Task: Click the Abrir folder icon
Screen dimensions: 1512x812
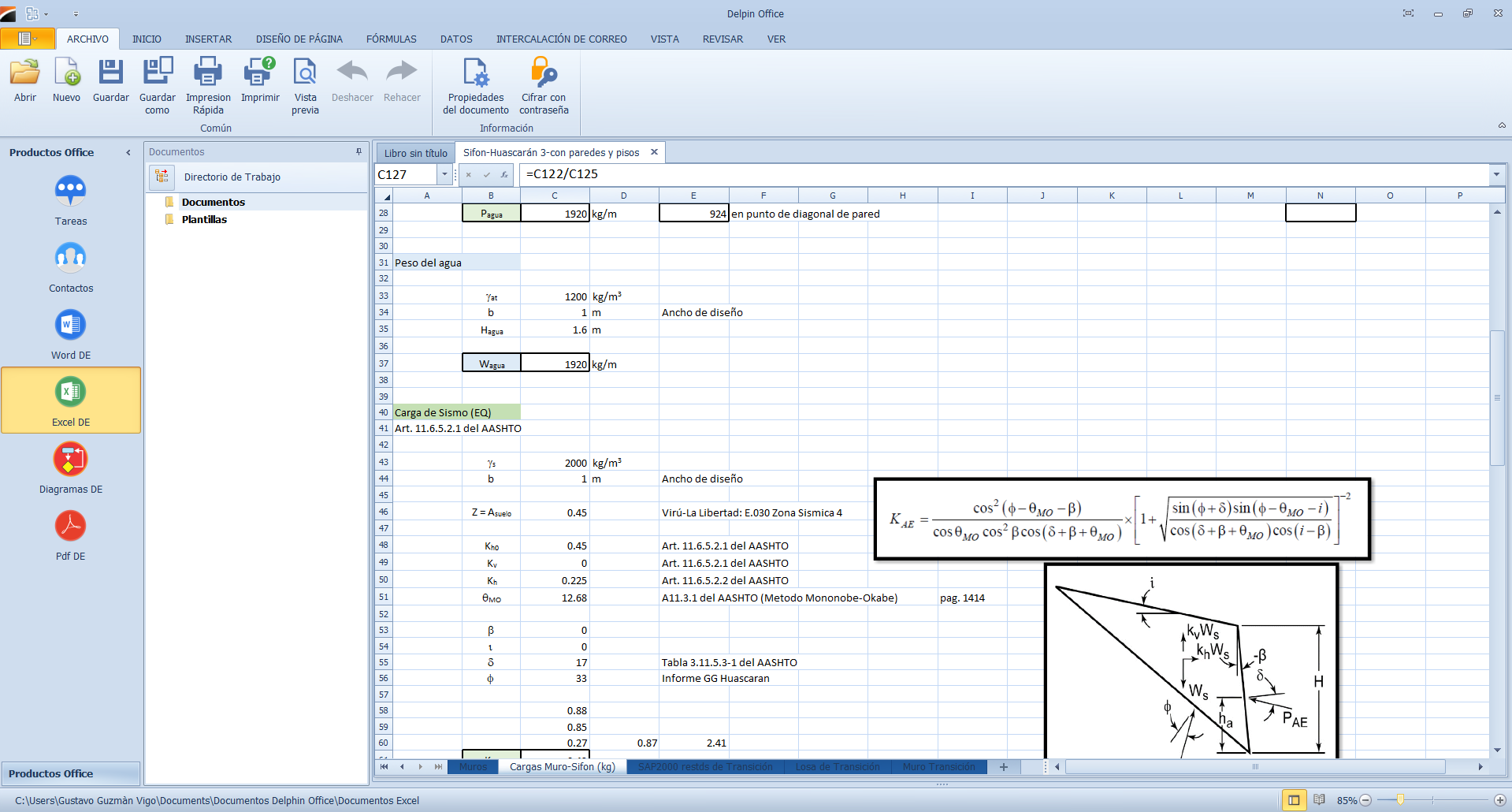Action: tap(25, 73)
